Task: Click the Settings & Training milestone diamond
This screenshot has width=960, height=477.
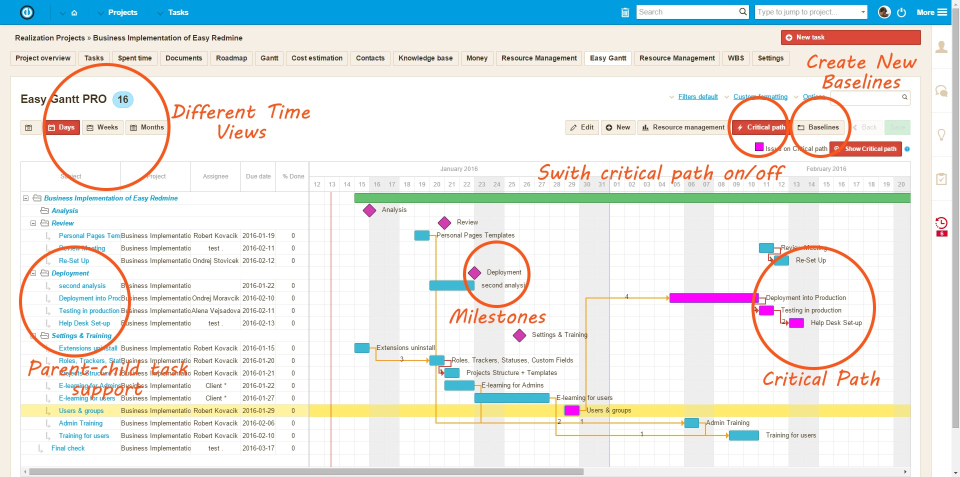Action: [x=519, y=335]
